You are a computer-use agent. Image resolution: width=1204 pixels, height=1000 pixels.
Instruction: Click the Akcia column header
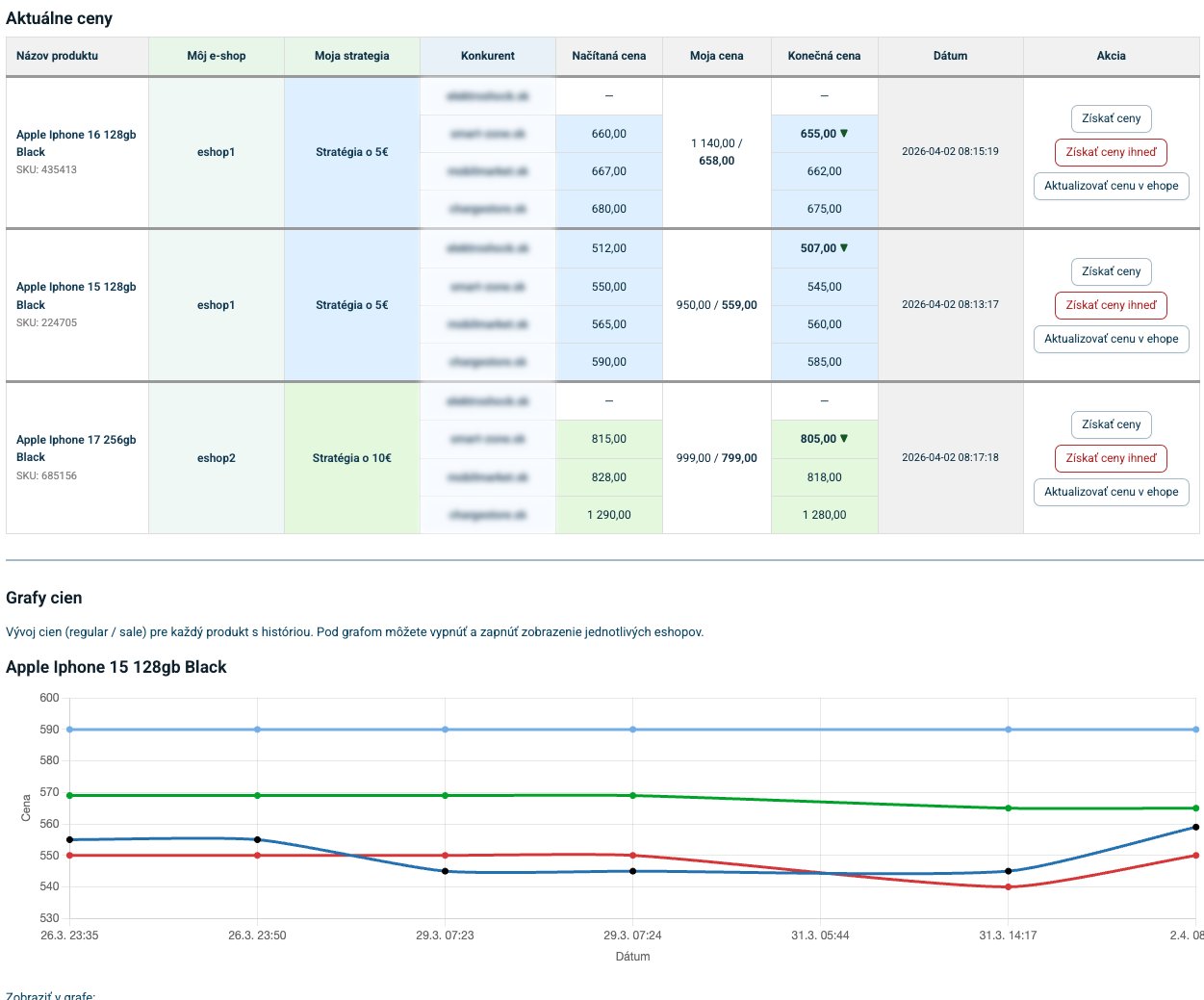tap(1112, 56)
